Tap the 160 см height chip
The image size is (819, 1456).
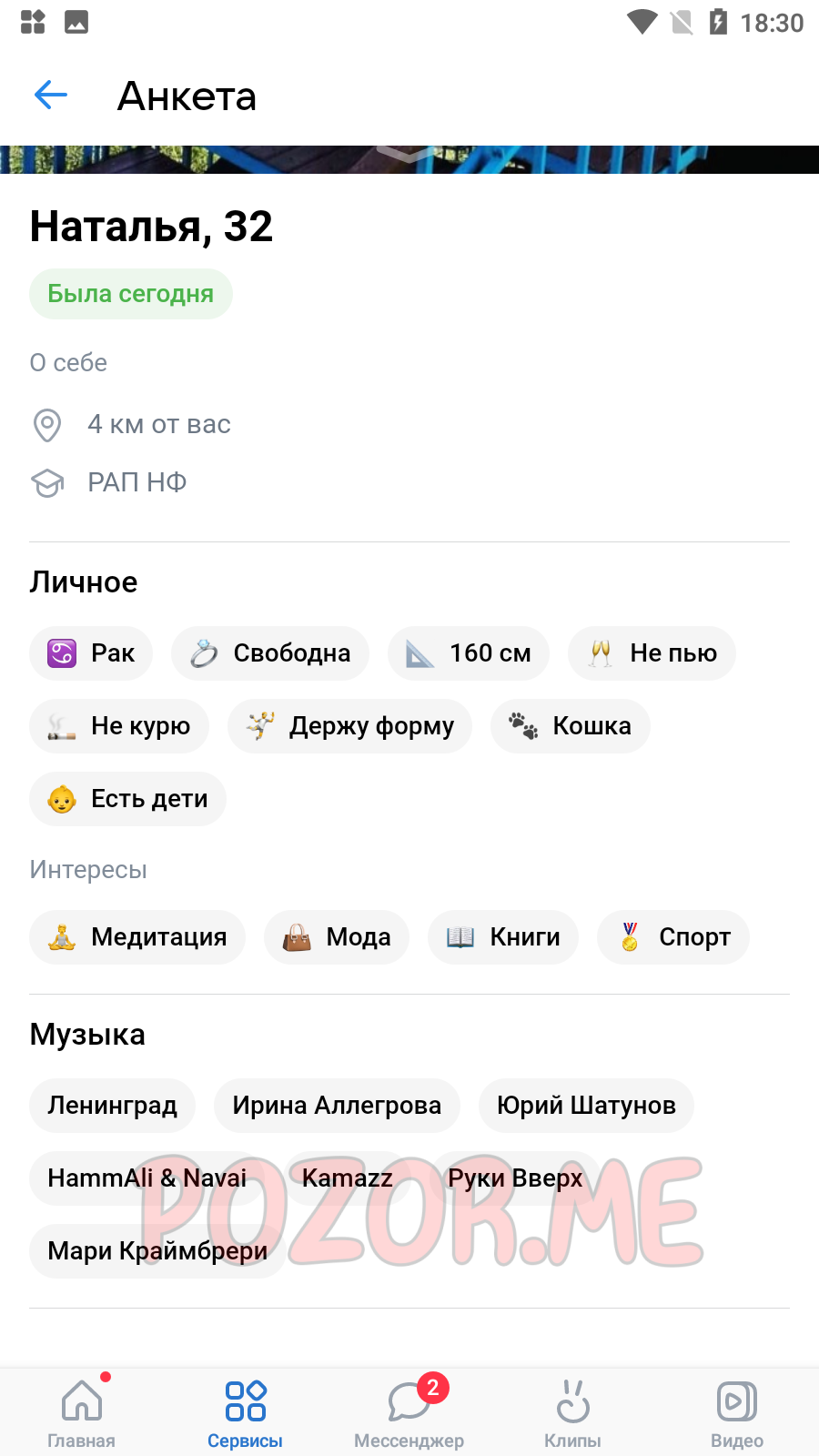(x=469, y=653)
